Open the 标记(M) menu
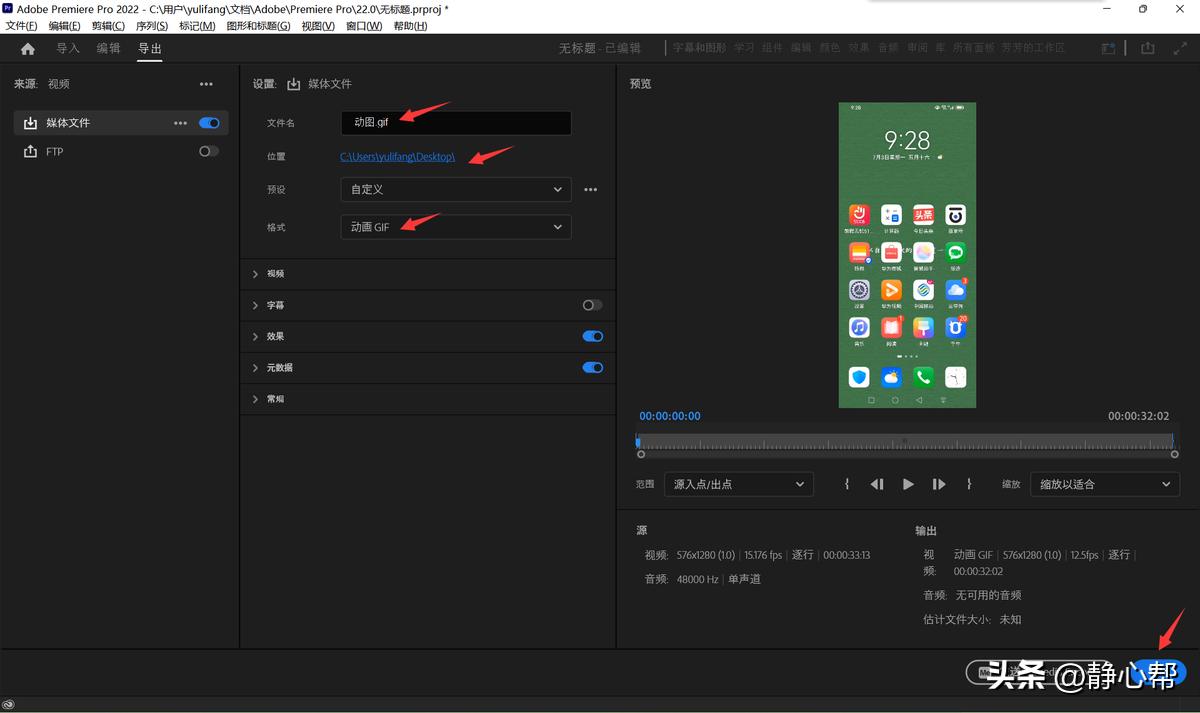 pyautogui.click(x=196, y=26)
